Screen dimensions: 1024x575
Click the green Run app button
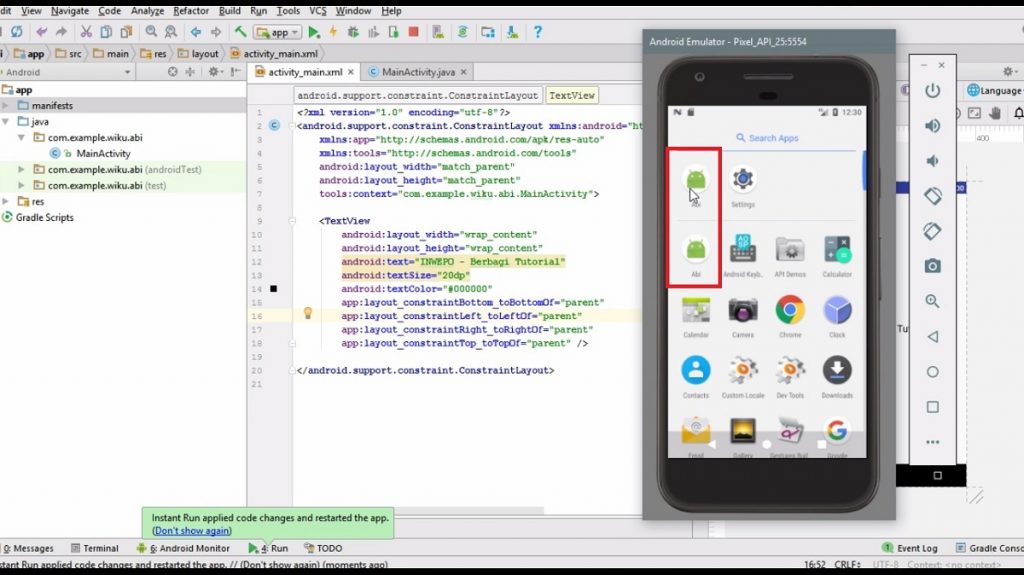pos(313,32)
